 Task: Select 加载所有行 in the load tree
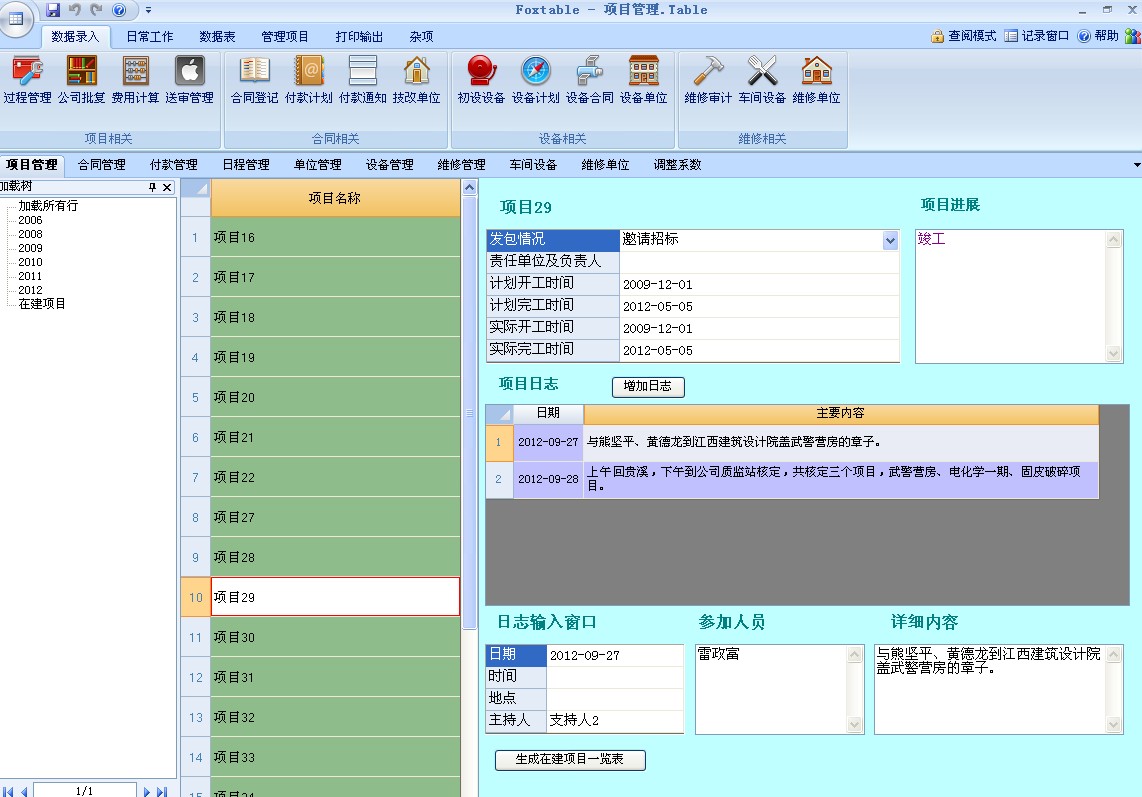(48, 206)
